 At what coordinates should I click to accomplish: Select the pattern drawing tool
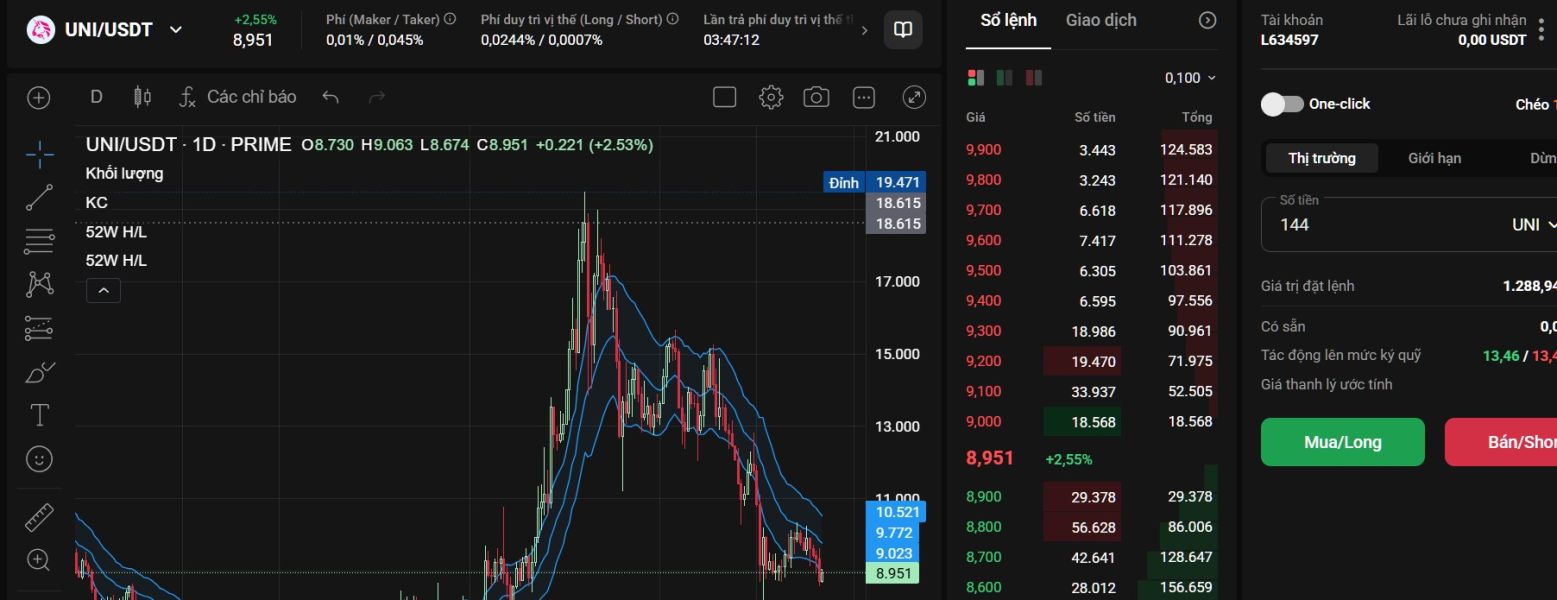pos(39,284)
